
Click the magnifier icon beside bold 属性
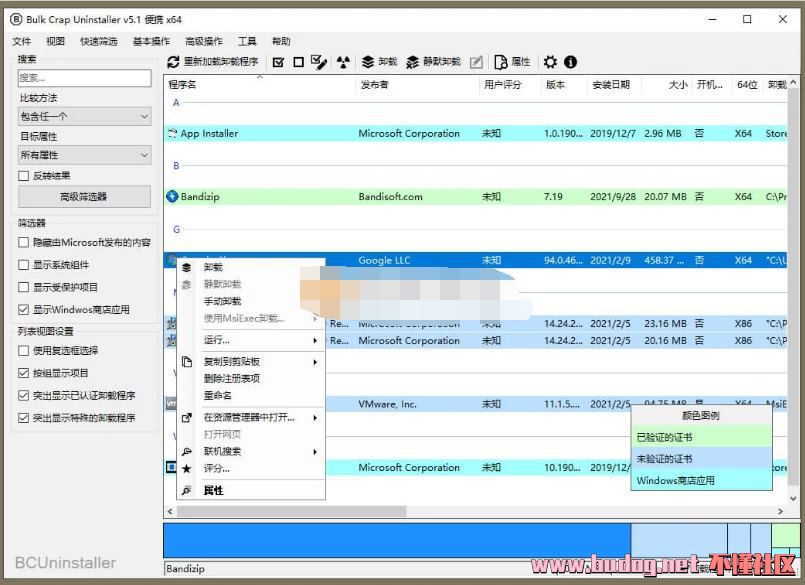187,491
